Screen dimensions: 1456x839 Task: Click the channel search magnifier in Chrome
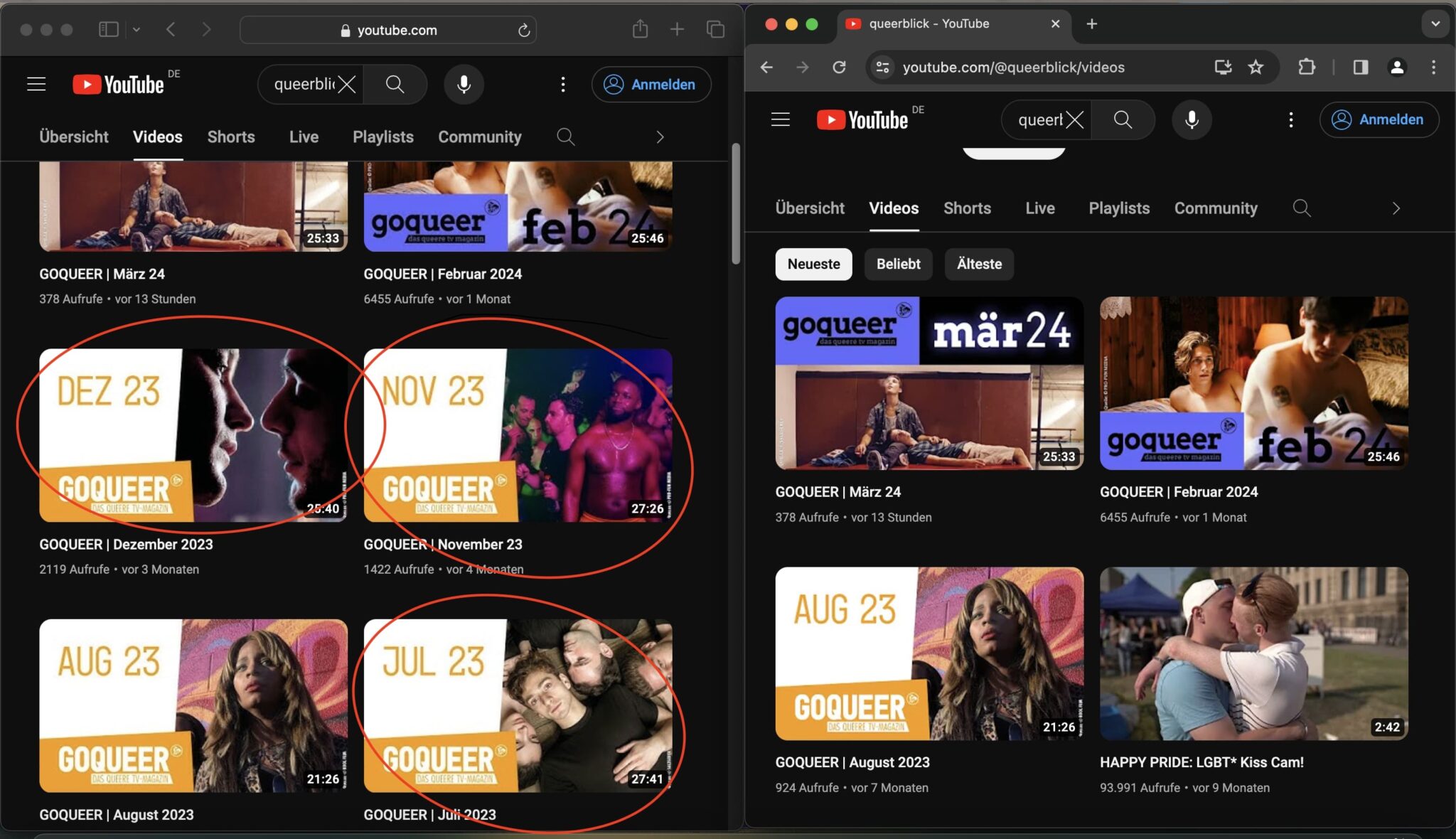pyautogui.click(x=1301, y=208)
